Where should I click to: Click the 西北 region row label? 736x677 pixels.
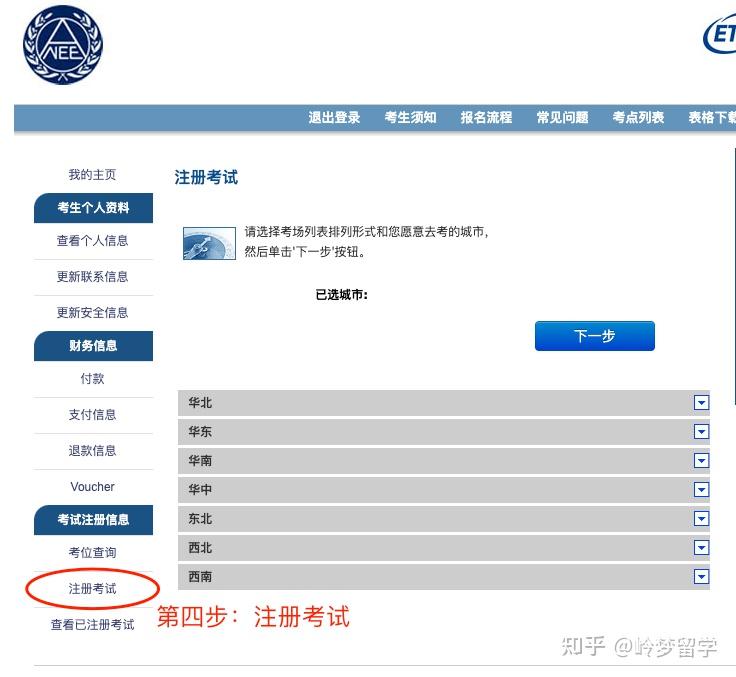200,548
